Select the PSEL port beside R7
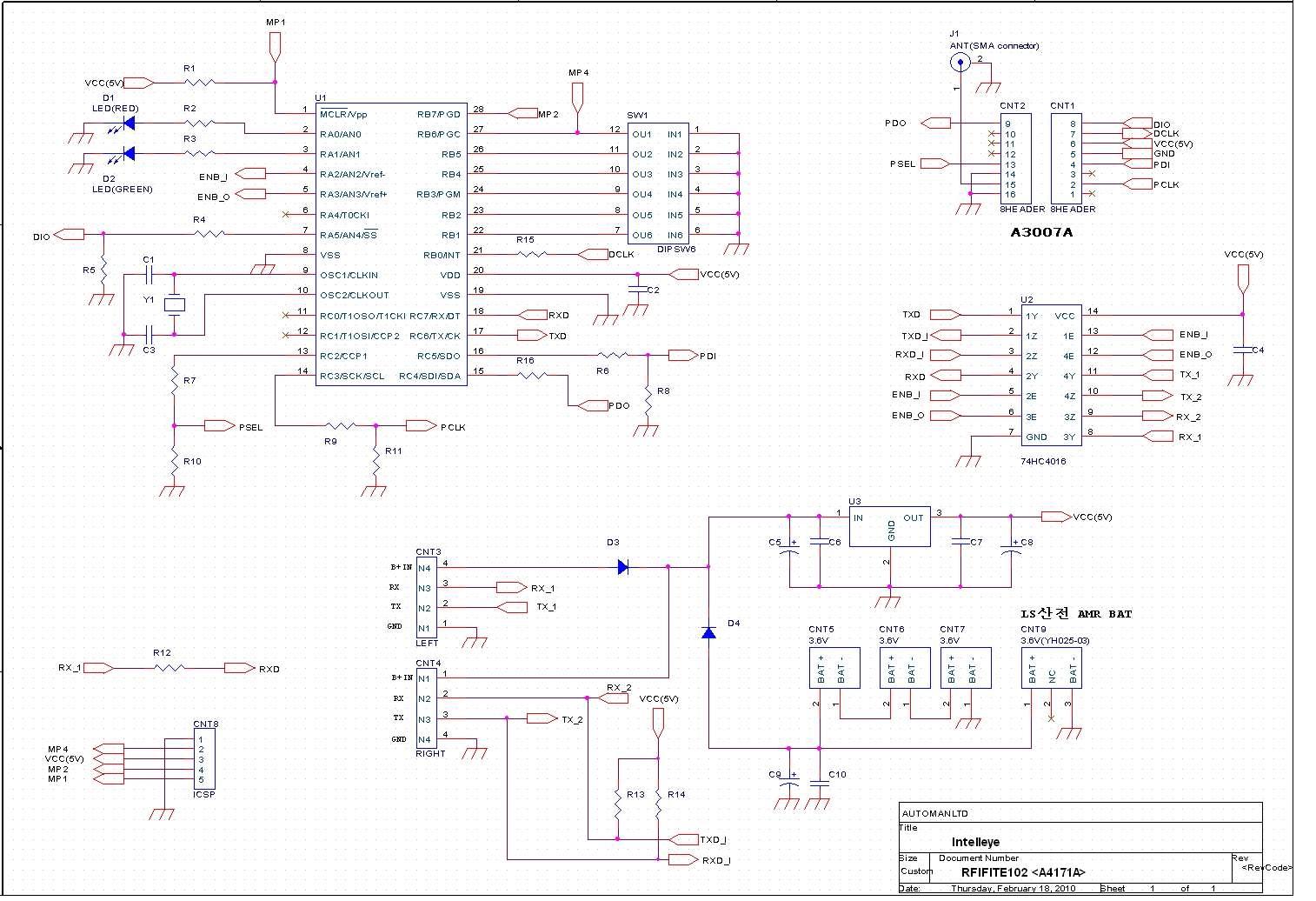This screenshot has width=1316, height=901. [x=219, y=426]
